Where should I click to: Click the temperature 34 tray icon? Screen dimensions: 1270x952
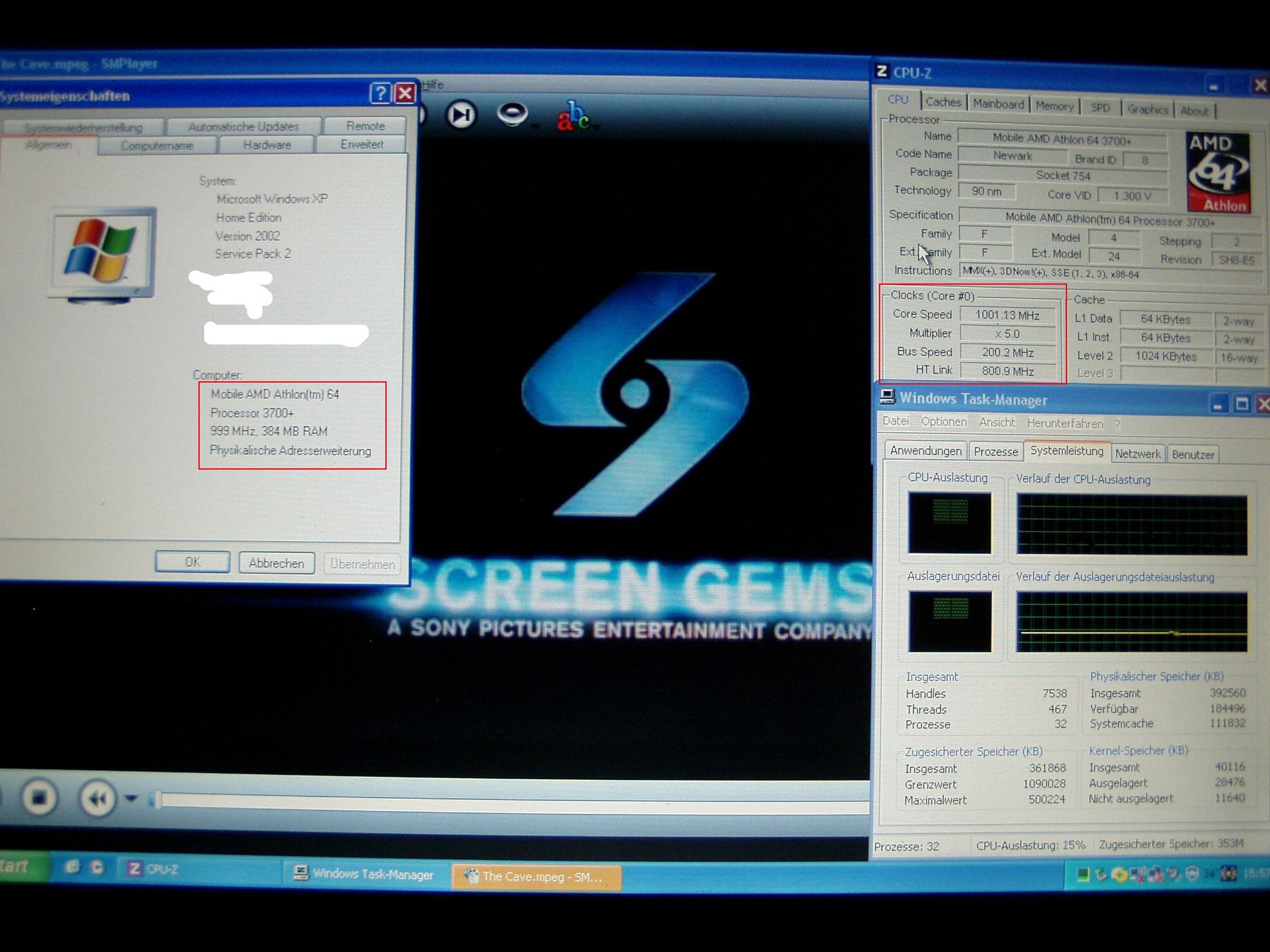tap(1209, 874)
